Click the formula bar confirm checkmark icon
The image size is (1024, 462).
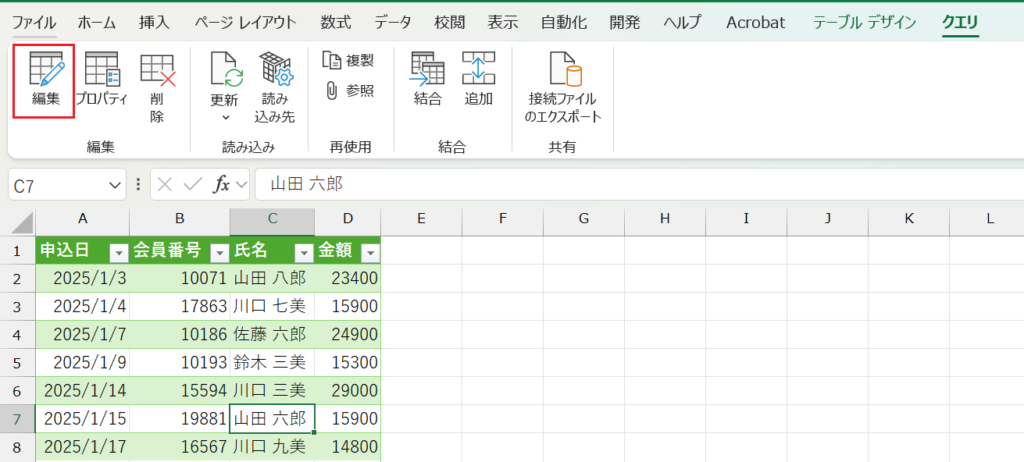pyautogui.click(x=193, y=186)
